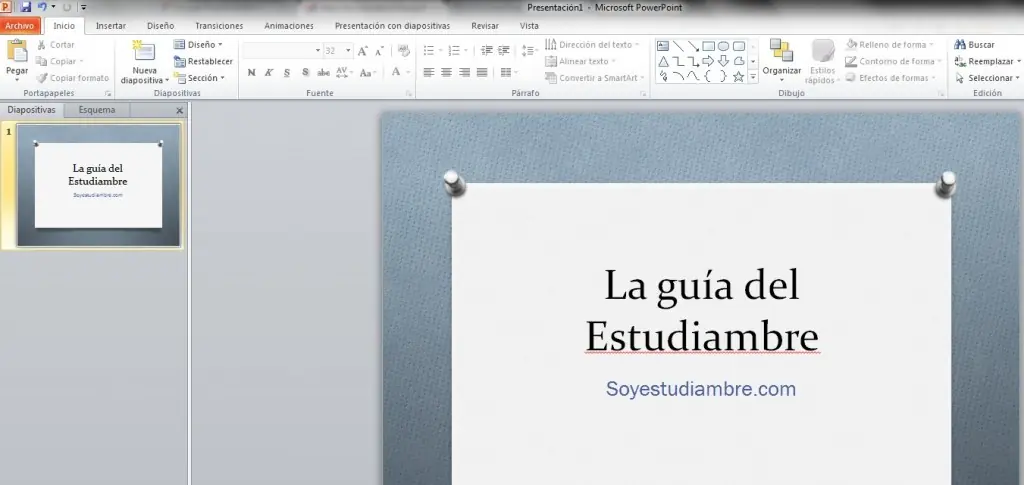
Task: Open line spacing options
Action: tap(530, 50)
